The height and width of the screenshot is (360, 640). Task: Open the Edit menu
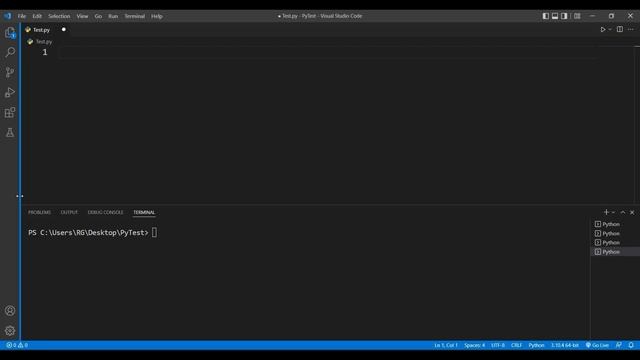pyautogui.click(x=37, y=16)
